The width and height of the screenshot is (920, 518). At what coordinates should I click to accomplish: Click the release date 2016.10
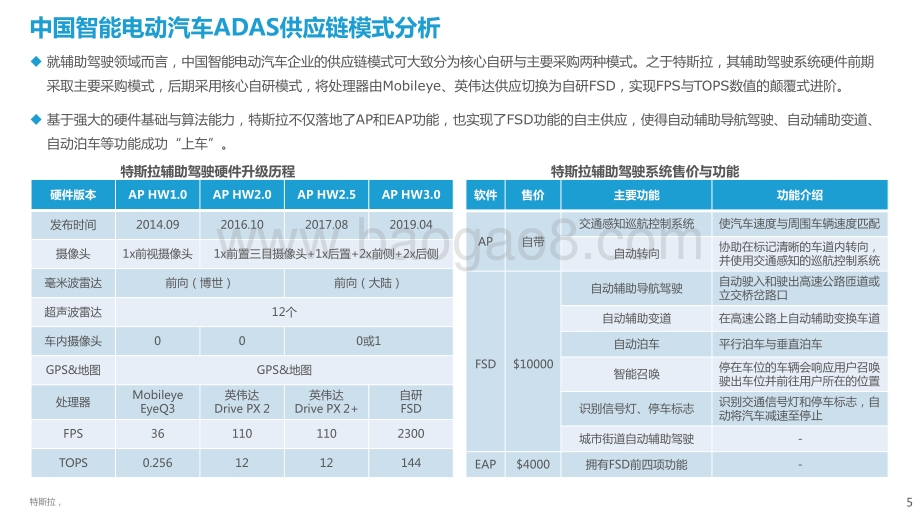(x=242, y=225)
